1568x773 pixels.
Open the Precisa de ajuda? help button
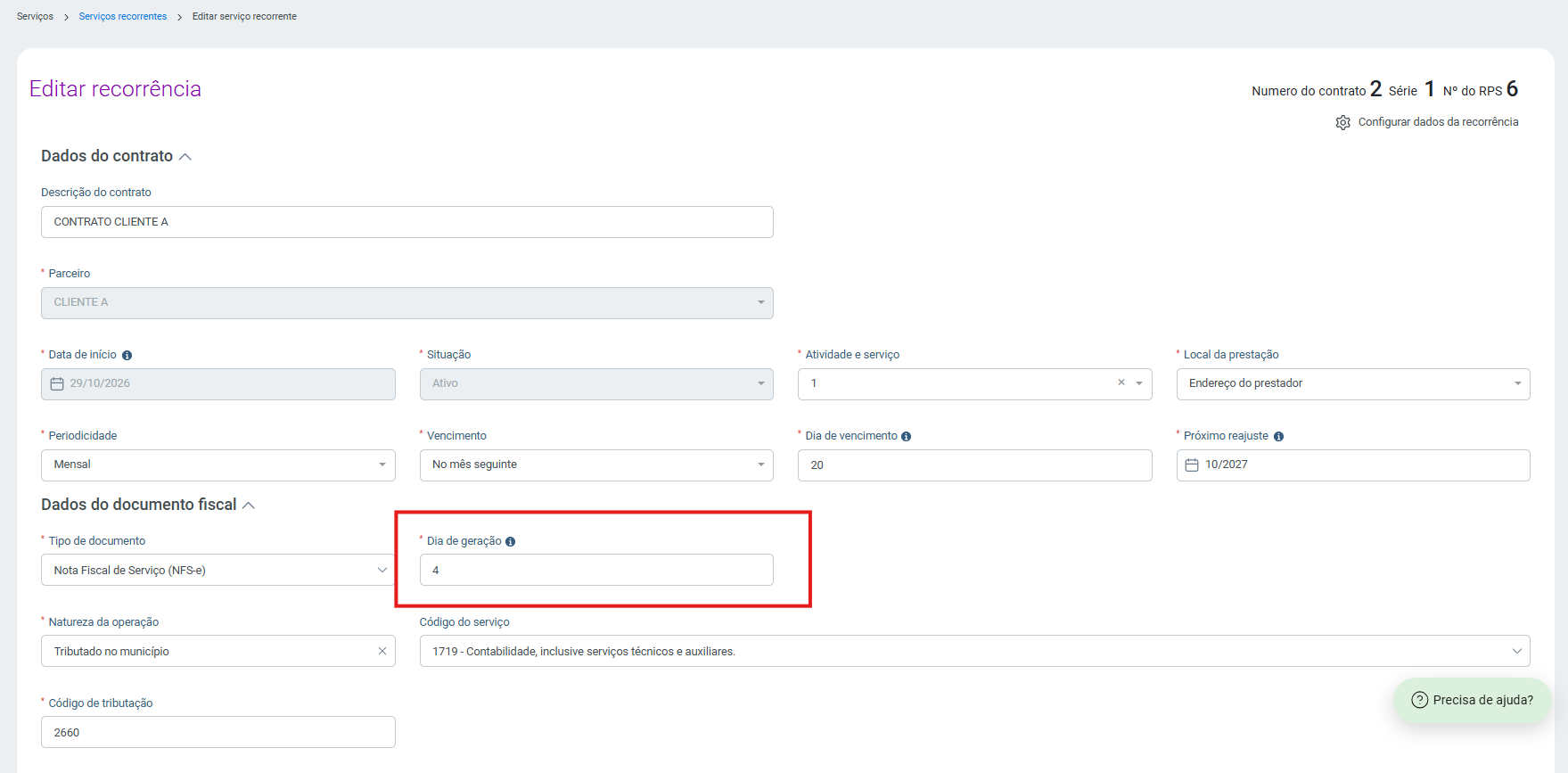click(1473, 700)
